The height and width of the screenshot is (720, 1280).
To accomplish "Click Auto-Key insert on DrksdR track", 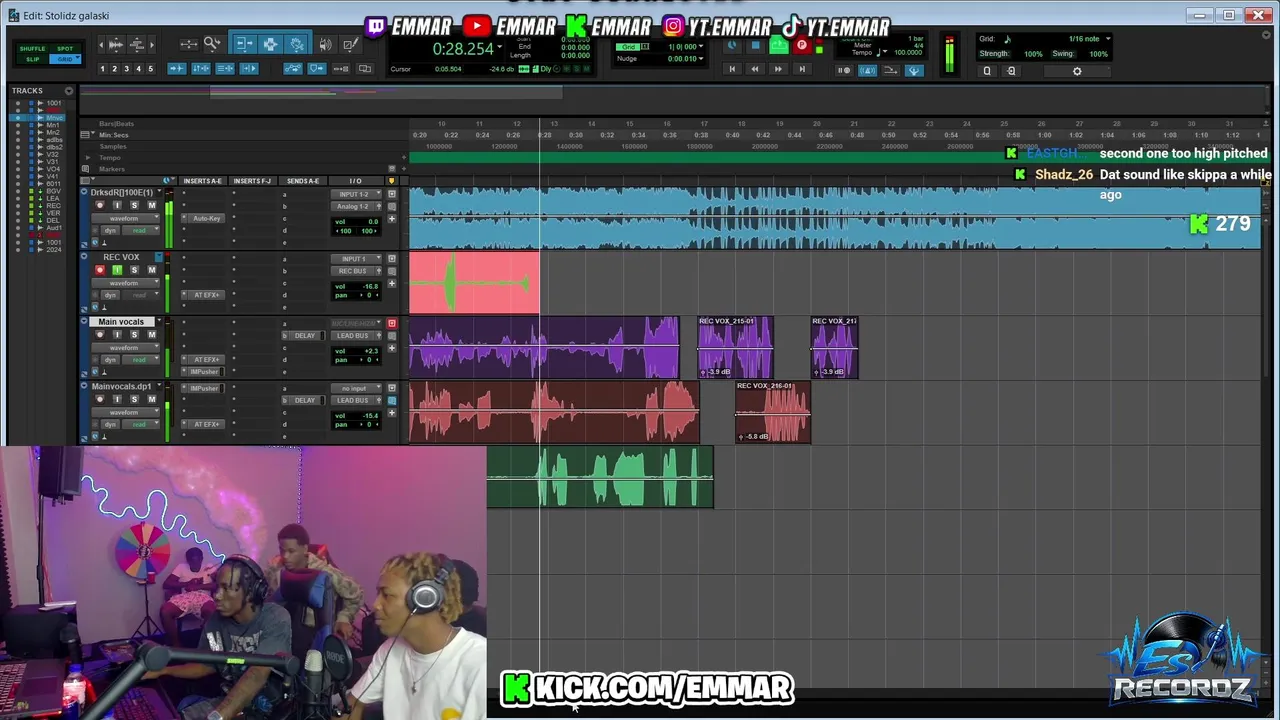I will point(207,218).
